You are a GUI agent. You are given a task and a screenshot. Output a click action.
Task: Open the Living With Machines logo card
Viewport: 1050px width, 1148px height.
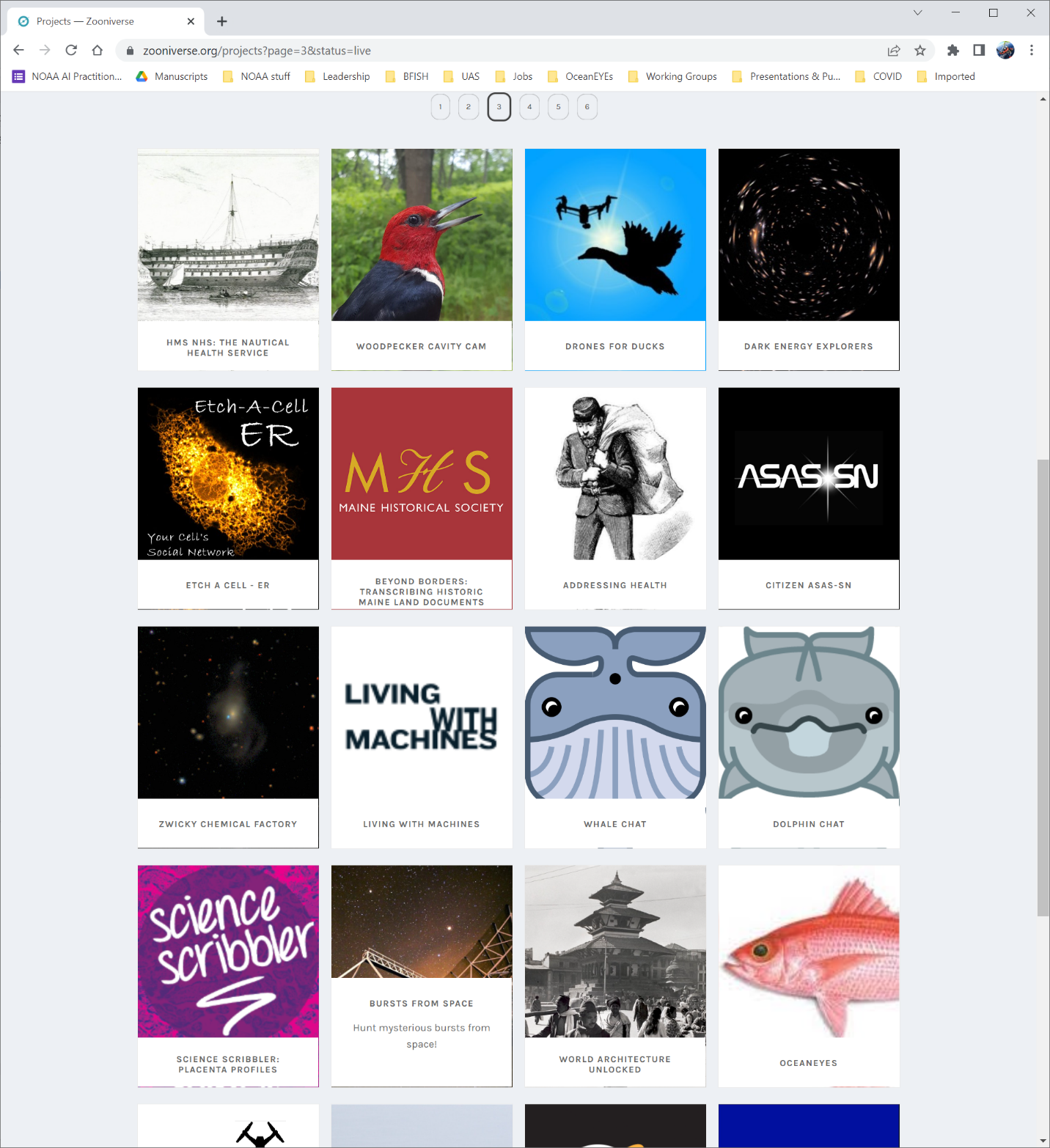point(422,713)
